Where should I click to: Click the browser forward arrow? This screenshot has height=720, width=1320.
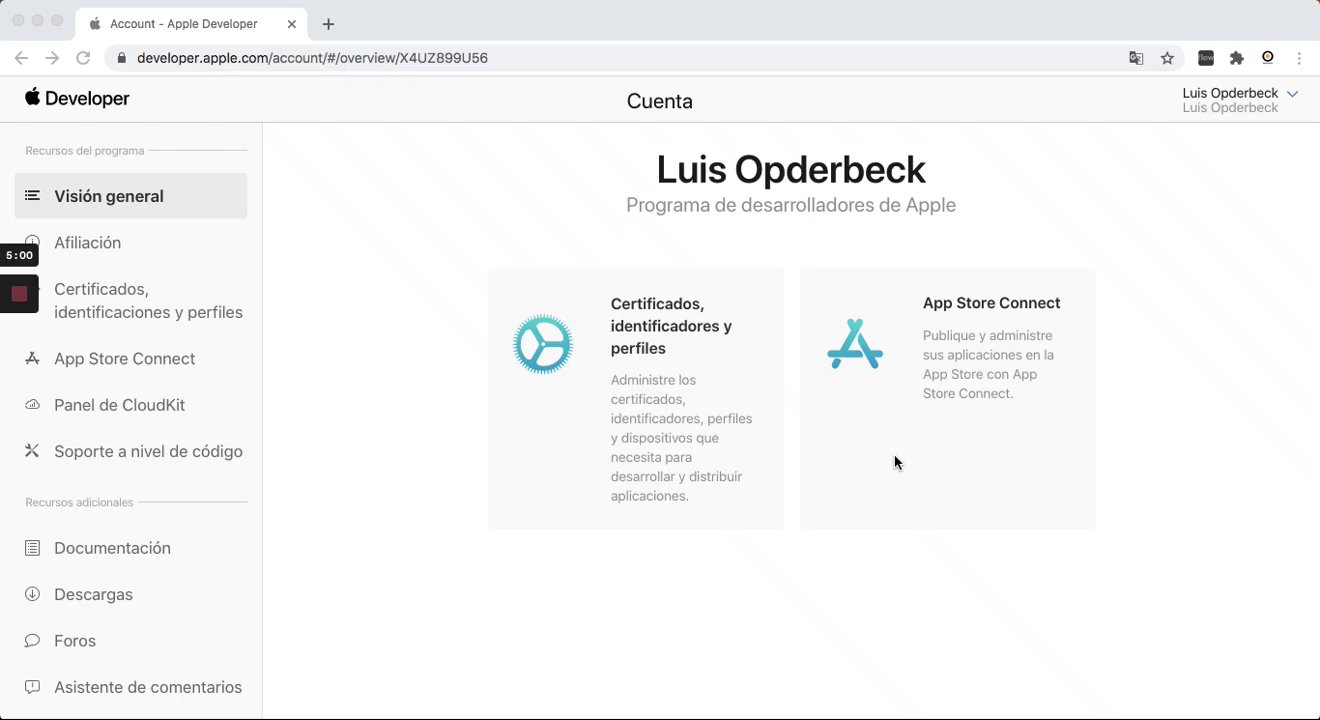(52, 58)
